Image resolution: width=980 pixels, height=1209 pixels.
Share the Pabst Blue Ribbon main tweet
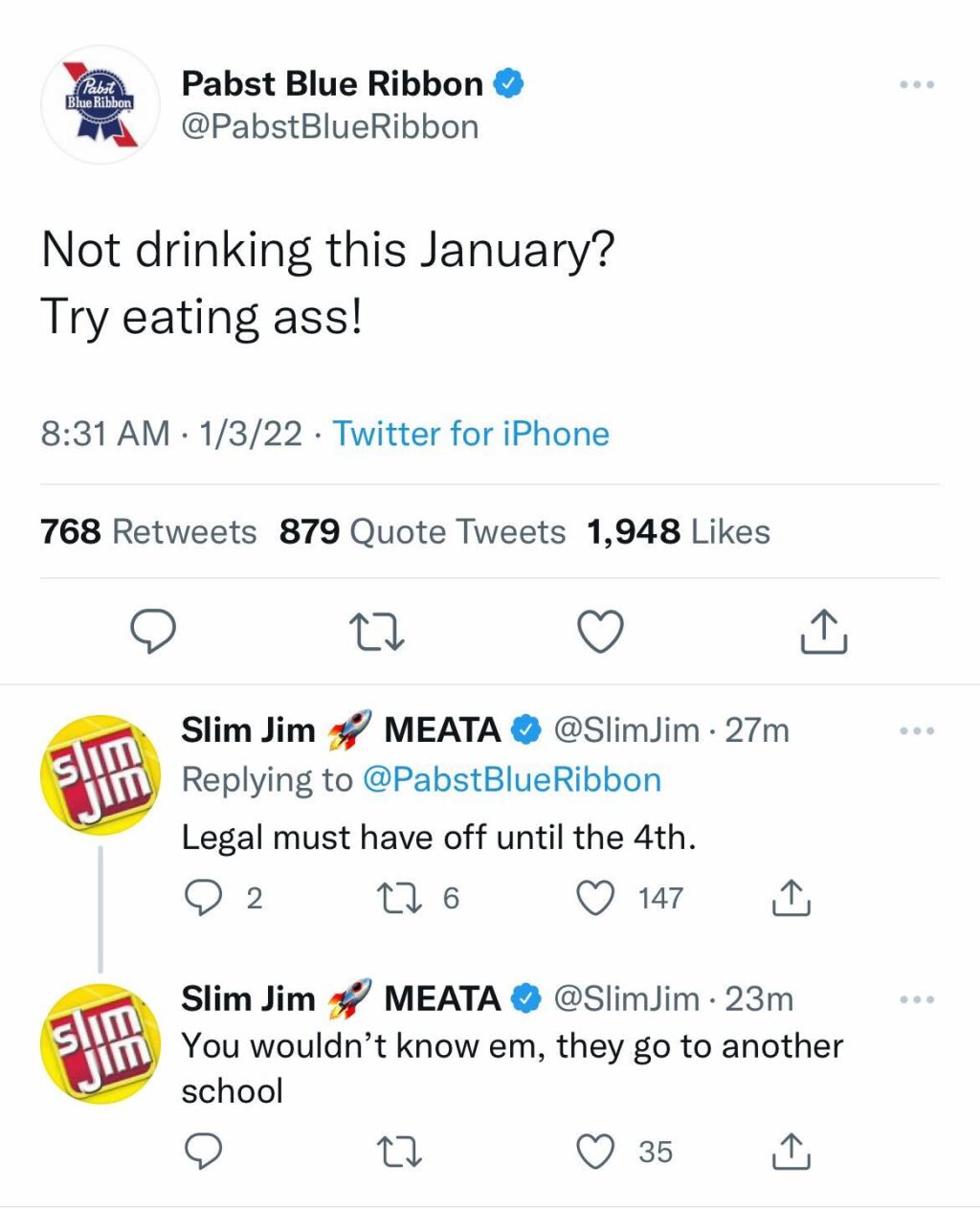click(x=823, y=632)
